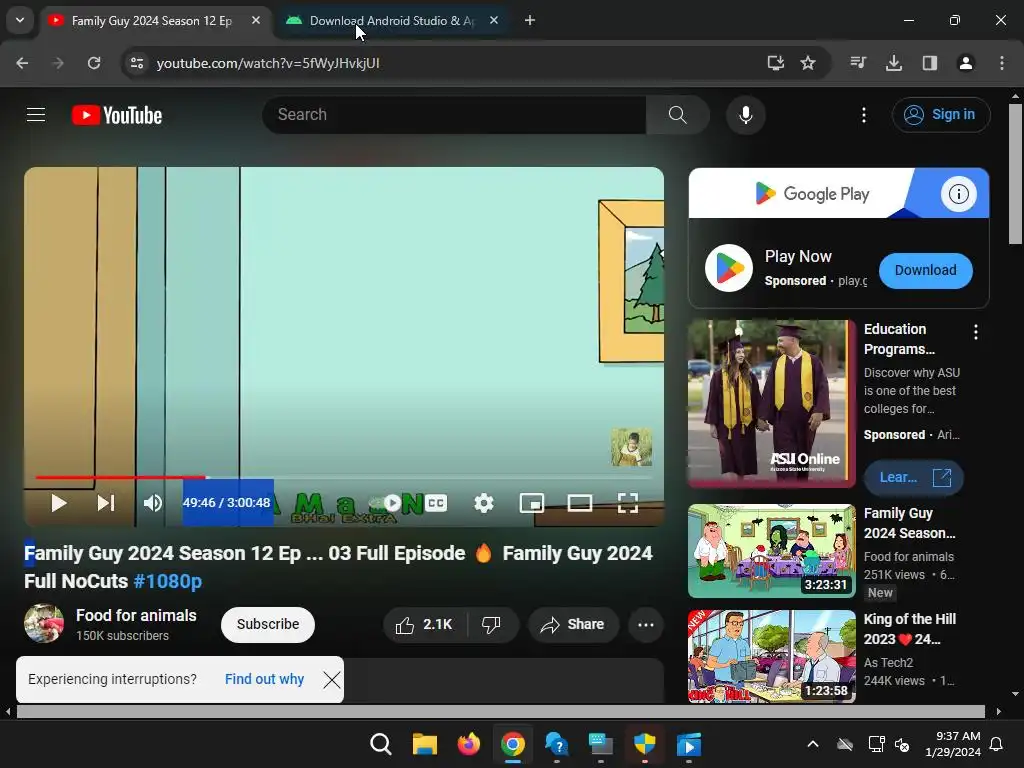1024x768 pixels.
Task: Close the Android Studio tab
Action: click(x=494, y=20)
